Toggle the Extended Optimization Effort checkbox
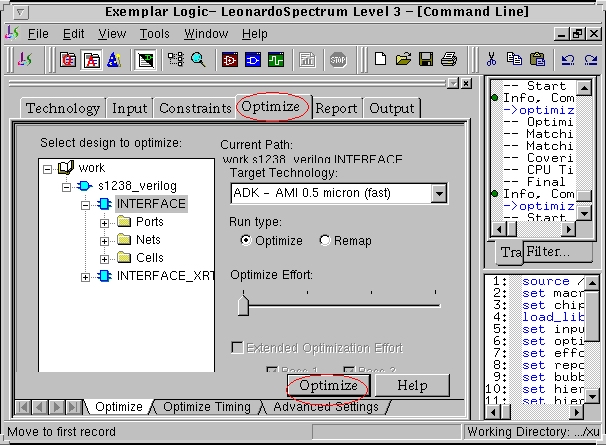 tap(237, 348)
